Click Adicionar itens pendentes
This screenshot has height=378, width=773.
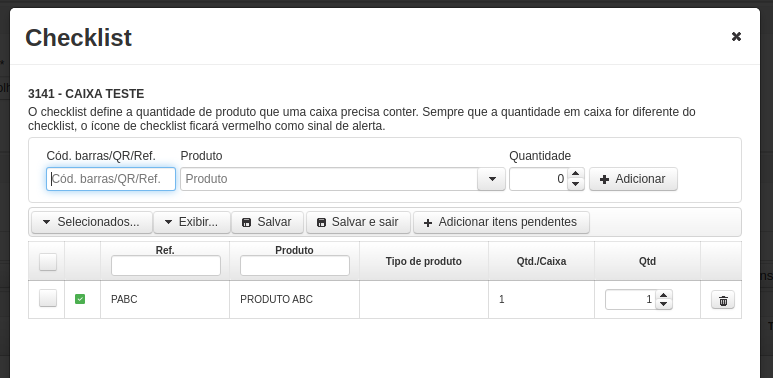pyautogui.click(x=501, y=222)
